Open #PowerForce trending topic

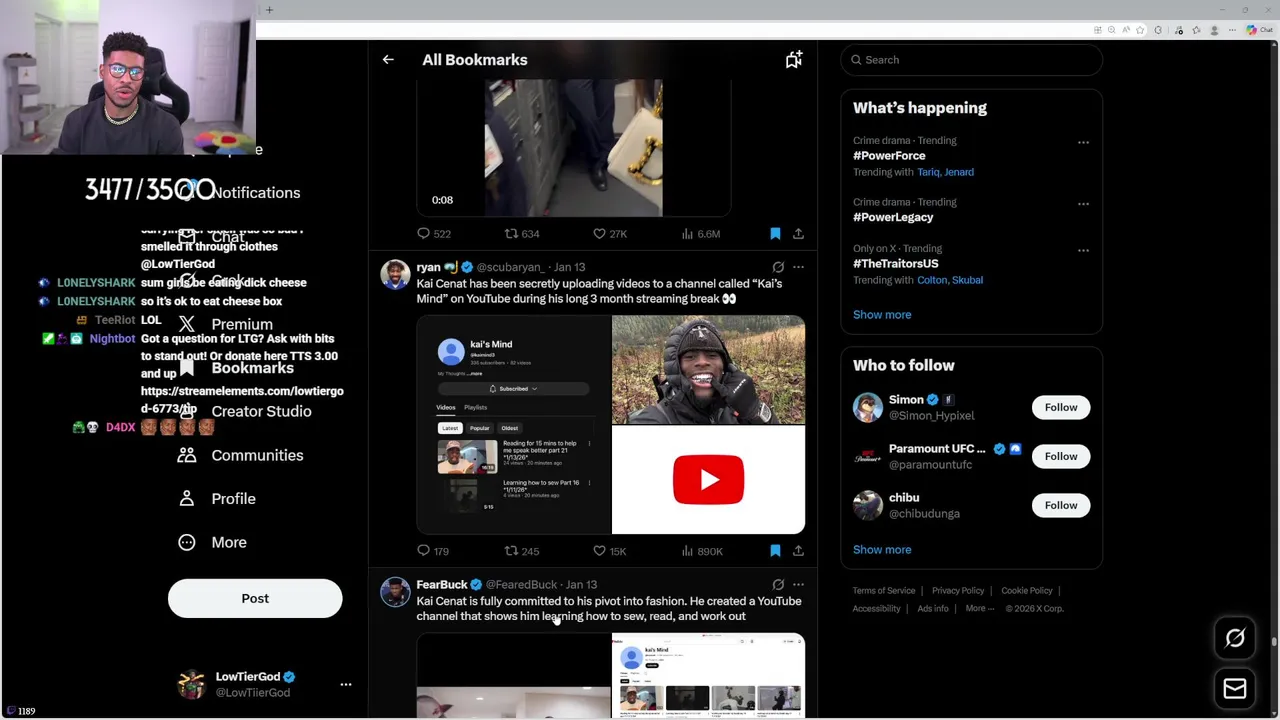(889, 156)
